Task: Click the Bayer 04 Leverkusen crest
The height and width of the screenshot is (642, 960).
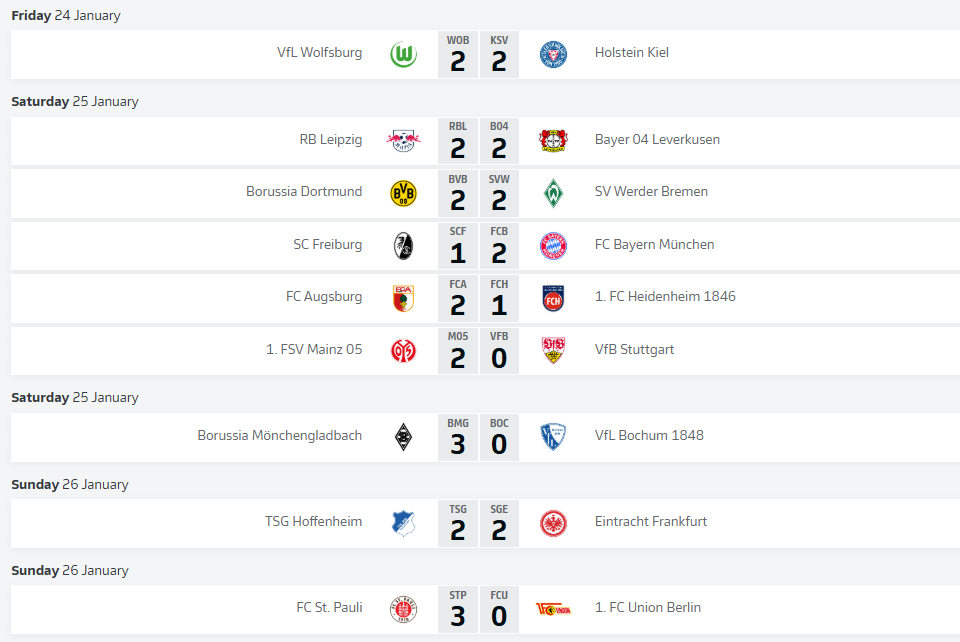Action: tap(553, 140)
